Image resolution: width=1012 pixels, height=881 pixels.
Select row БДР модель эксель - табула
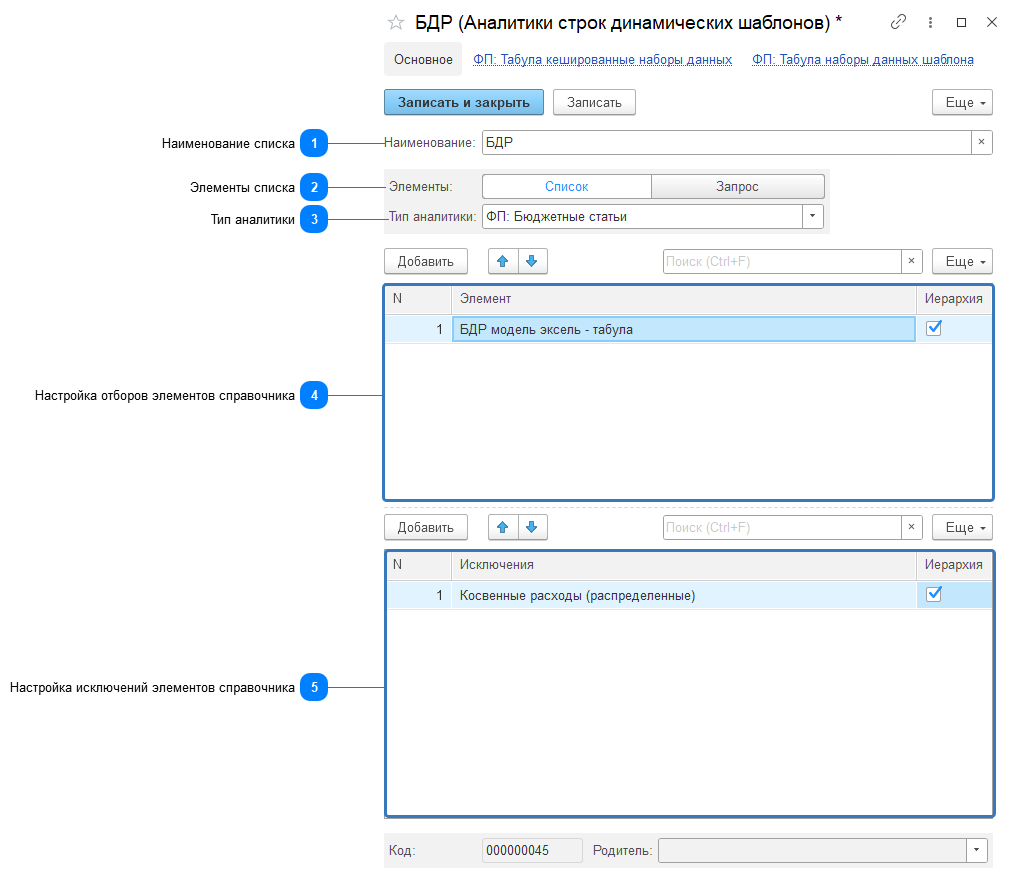pyautogui.click(x=689, y=329)
